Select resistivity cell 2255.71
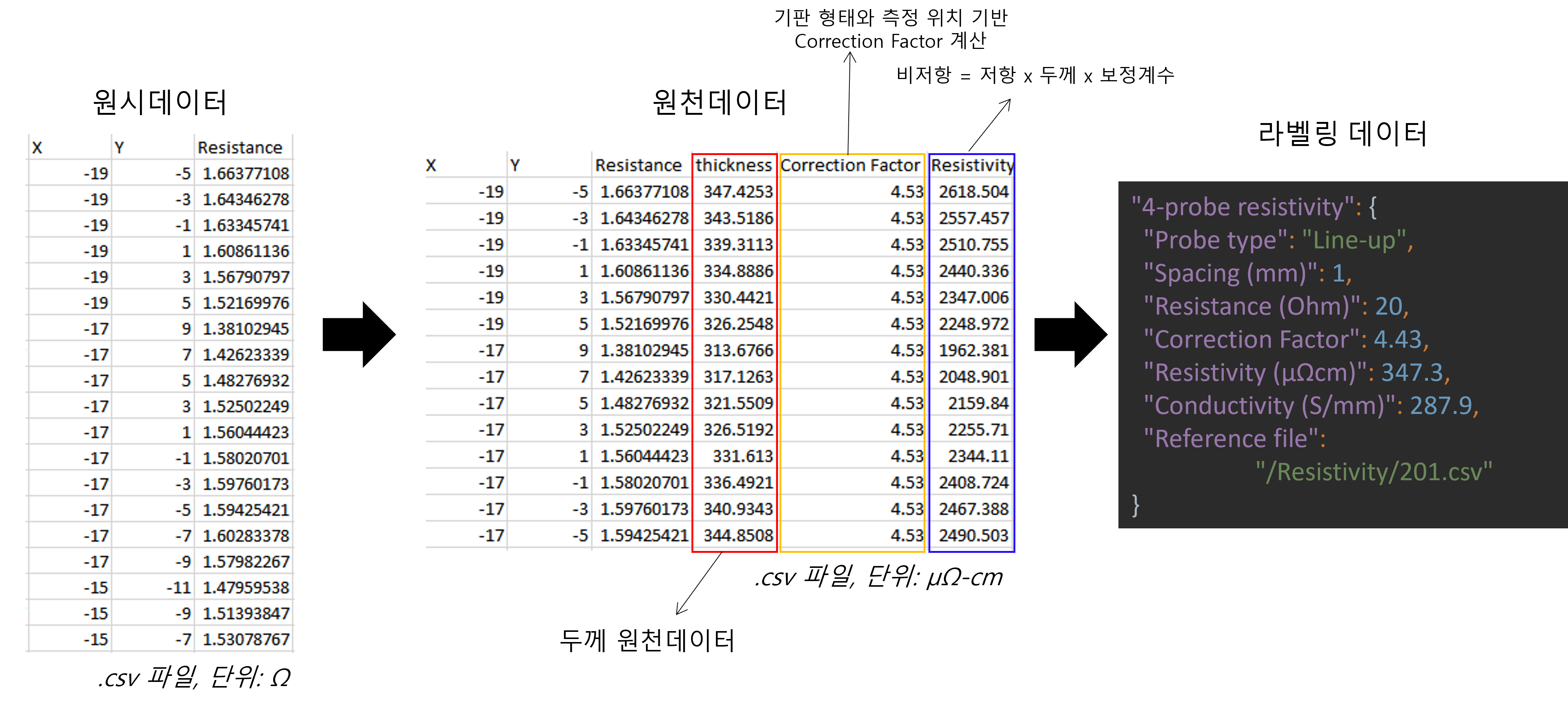 978,429
